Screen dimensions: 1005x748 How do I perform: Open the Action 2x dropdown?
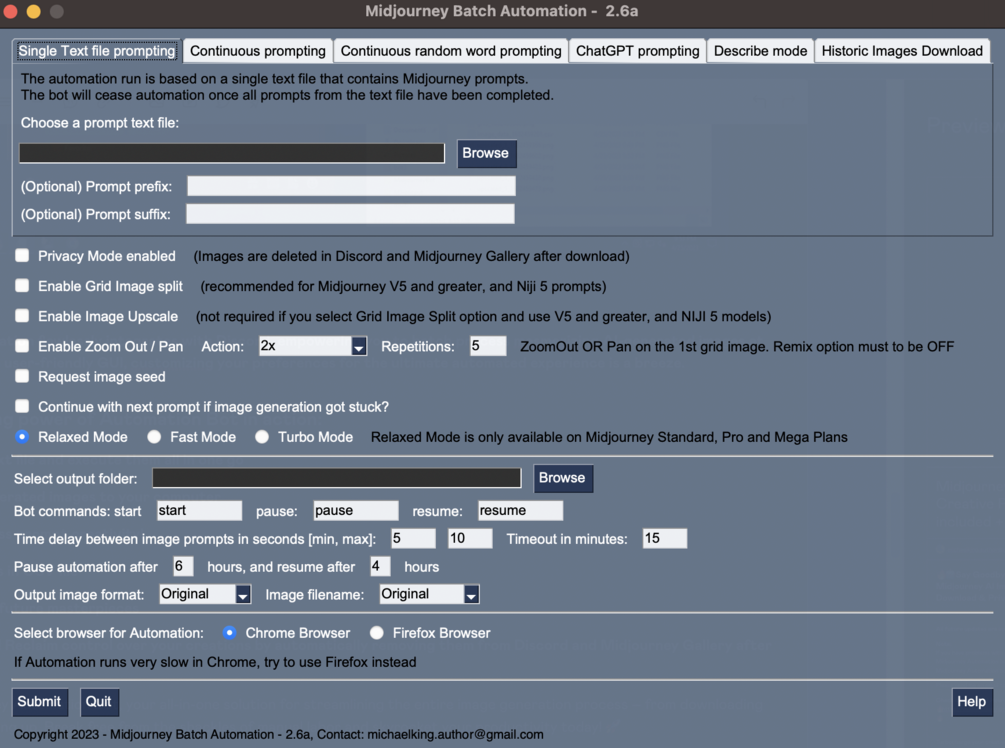[x=313, y=346]
